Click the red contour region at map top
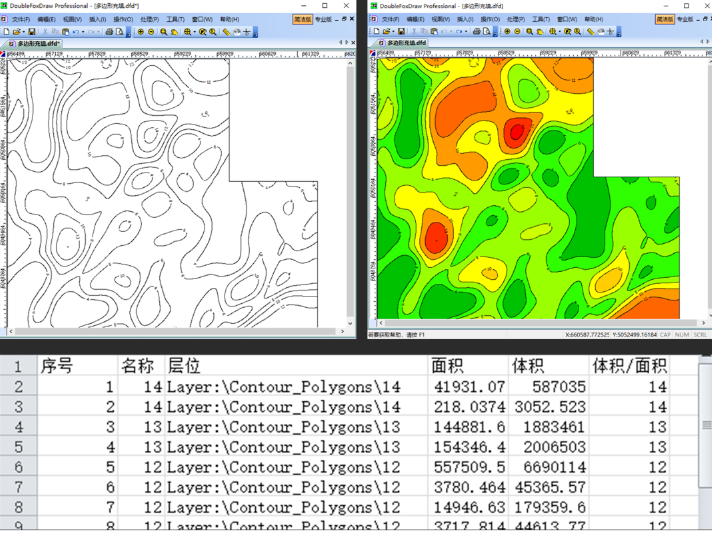712x542 pixels. pos(516,130)
